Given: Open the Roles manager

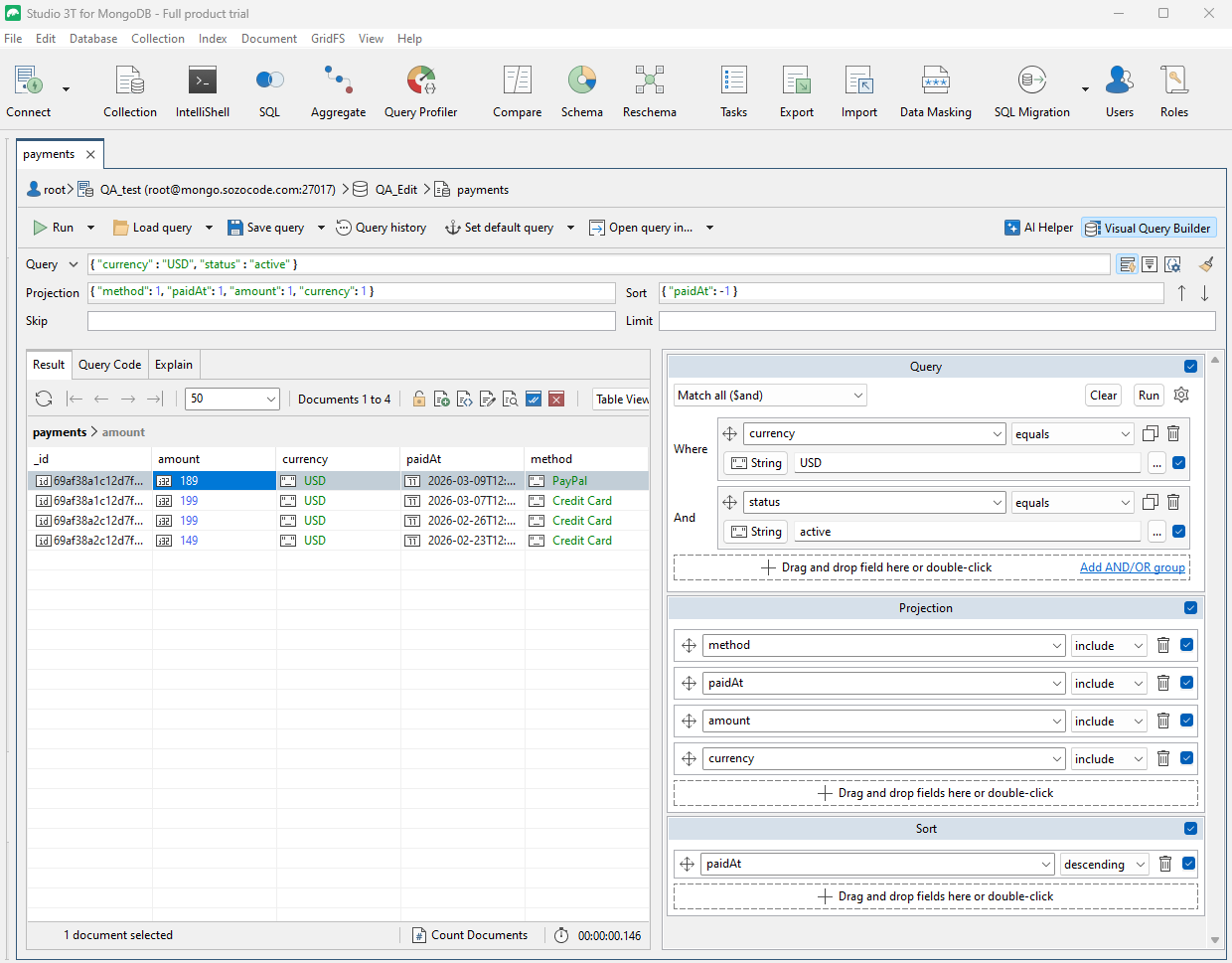Looking at the screenshot, I should click(1174, 91).
